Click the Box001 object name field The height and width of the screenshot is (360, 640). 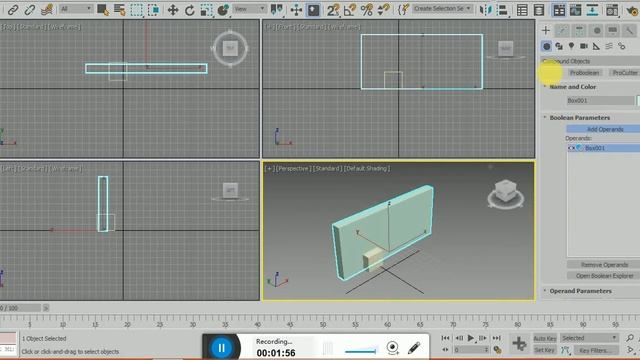tap(600, 100)
